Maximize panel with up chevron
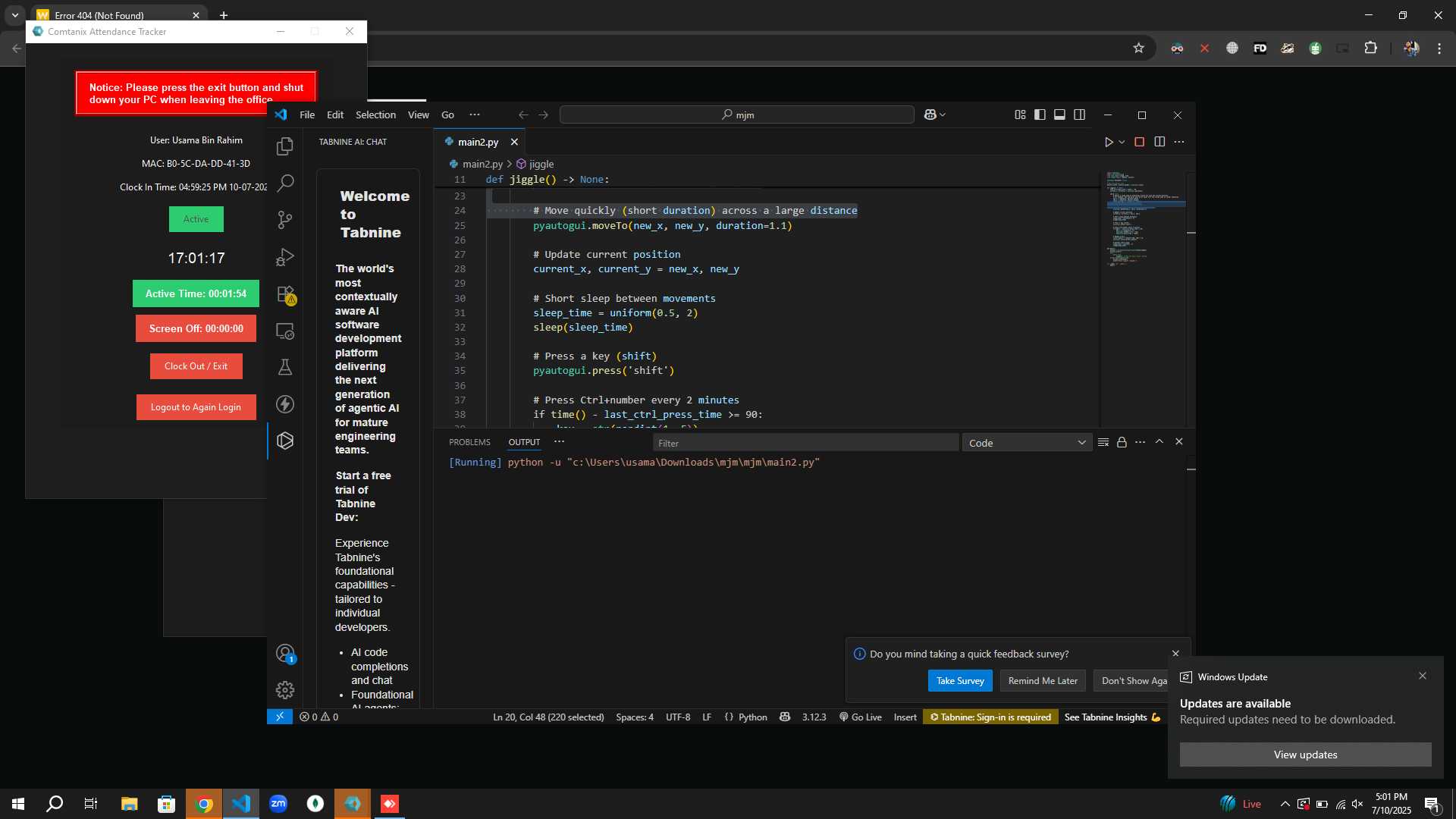1456x819 pixels. pyautogui.click(x=1159, y=441)
